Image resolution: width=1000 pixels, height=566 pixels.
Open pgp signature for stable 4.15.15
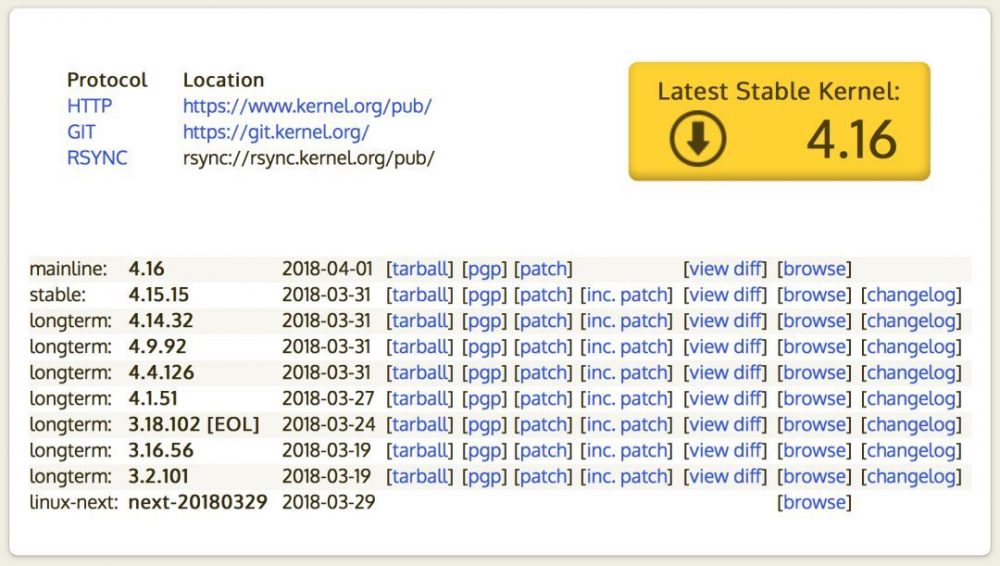pyautogui.click(x=484, y=295)
